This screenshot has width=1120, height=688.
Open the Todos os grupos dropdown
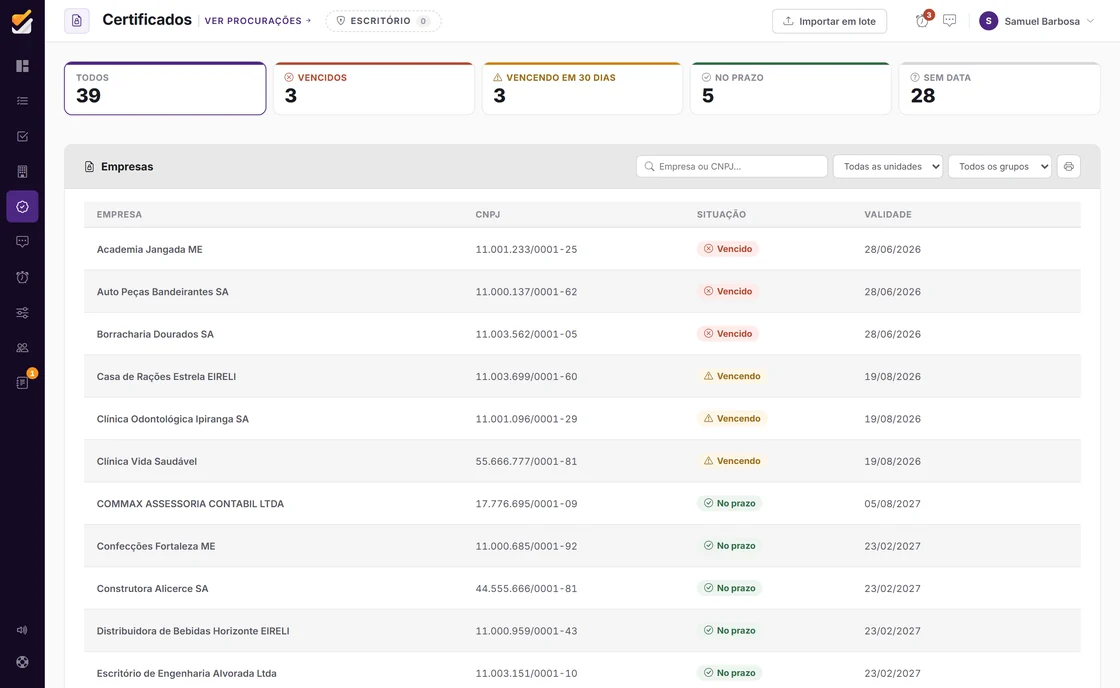point(999,166)
